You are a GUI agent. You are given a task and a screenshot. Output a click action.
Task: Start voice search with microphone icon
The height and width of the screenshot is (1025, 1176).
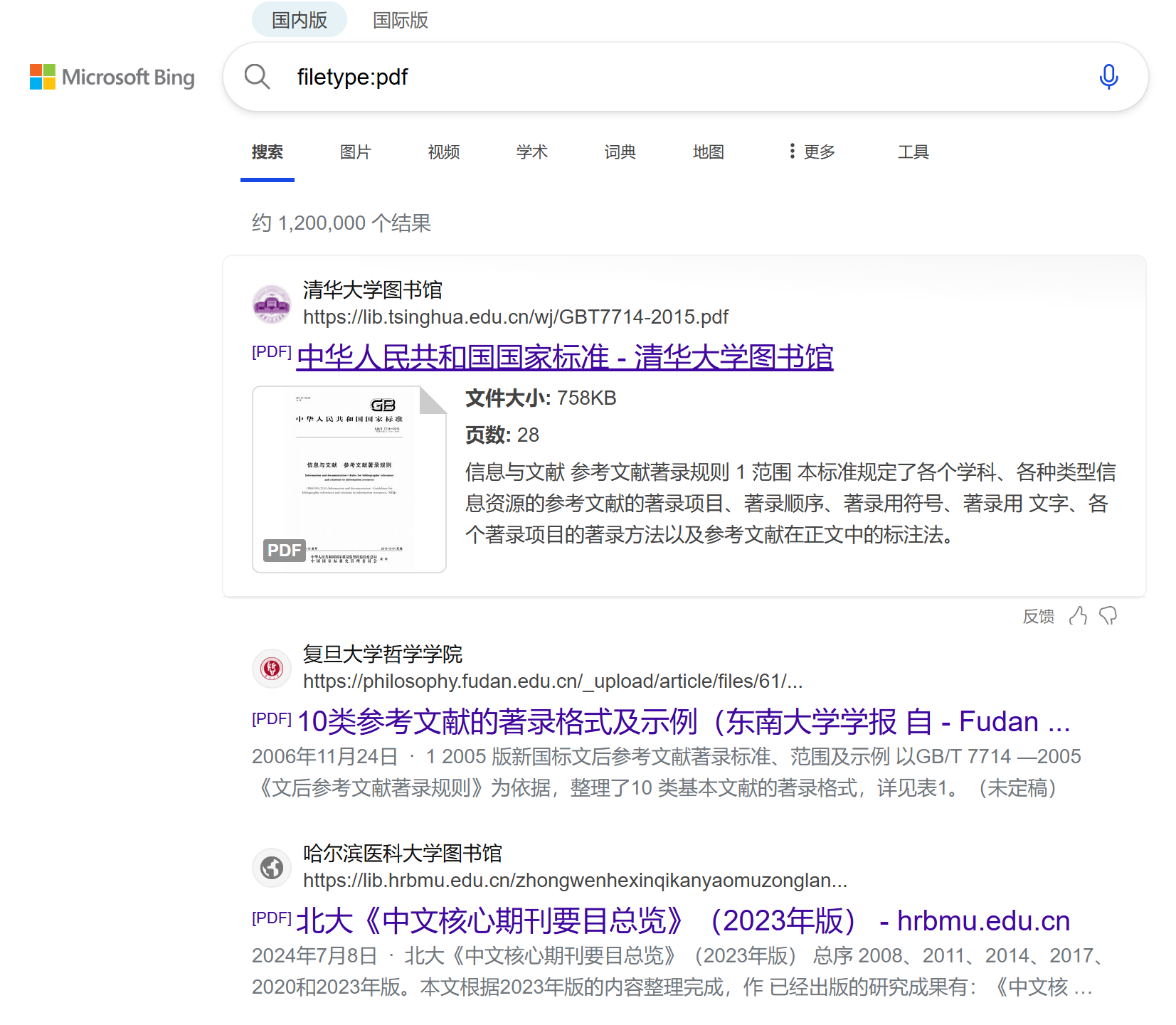(1108, 77)
